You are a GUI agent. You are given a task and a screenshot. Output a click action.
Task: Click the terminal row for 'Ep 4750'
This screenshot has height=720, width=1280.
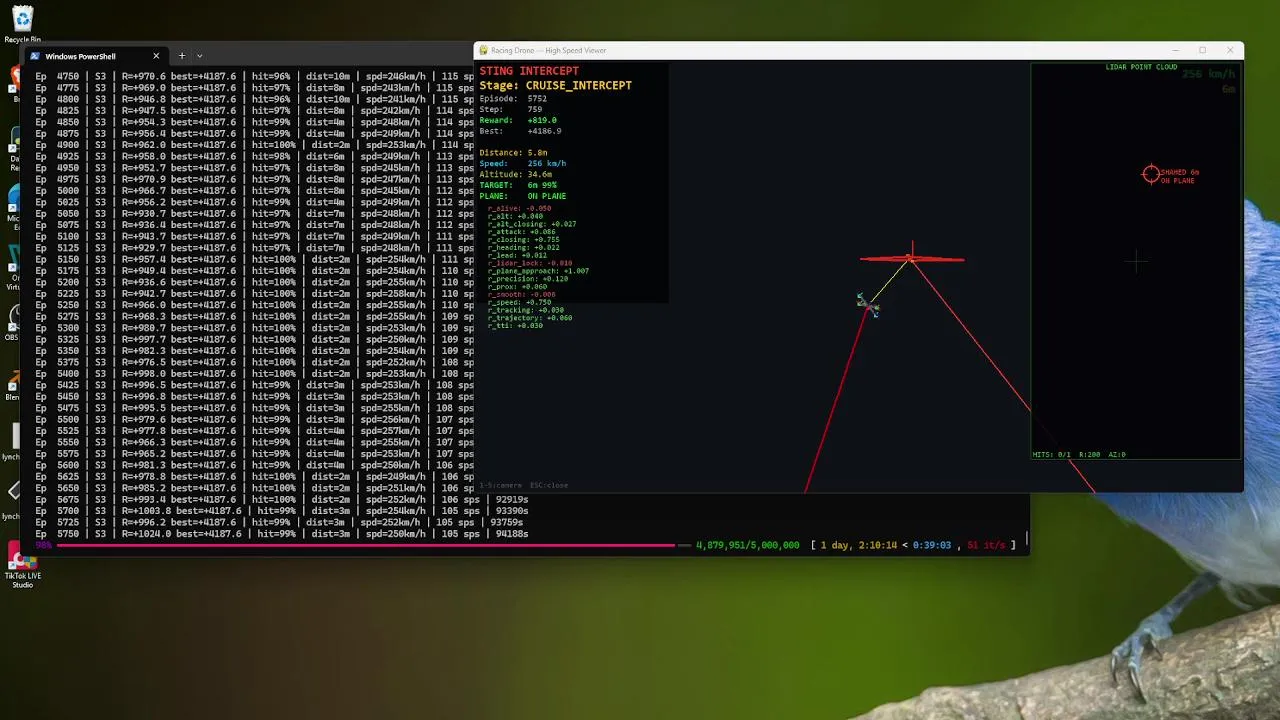(255, 76)
